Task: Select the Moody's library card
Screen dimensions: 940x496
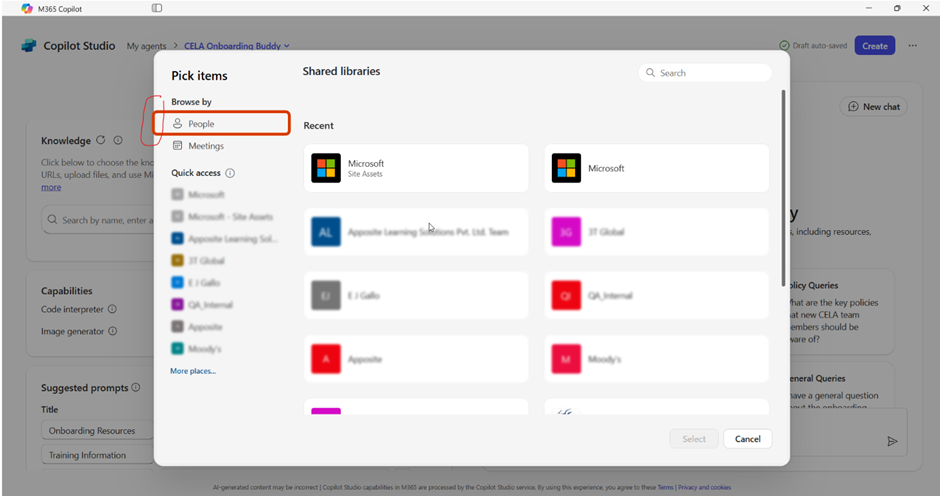Action: [656, 359]
